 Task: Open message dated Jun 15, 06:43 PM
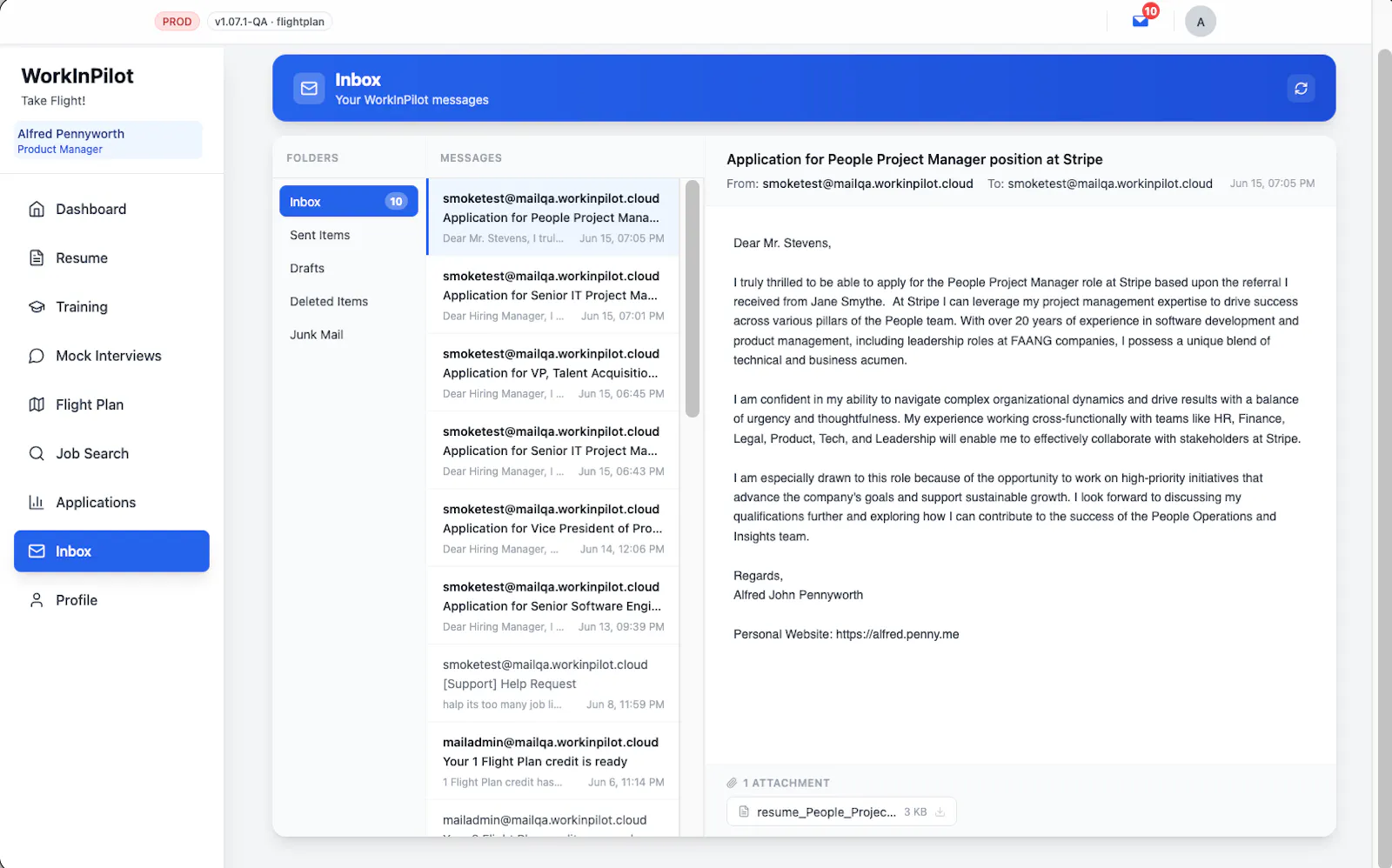(x=553, y=451)
